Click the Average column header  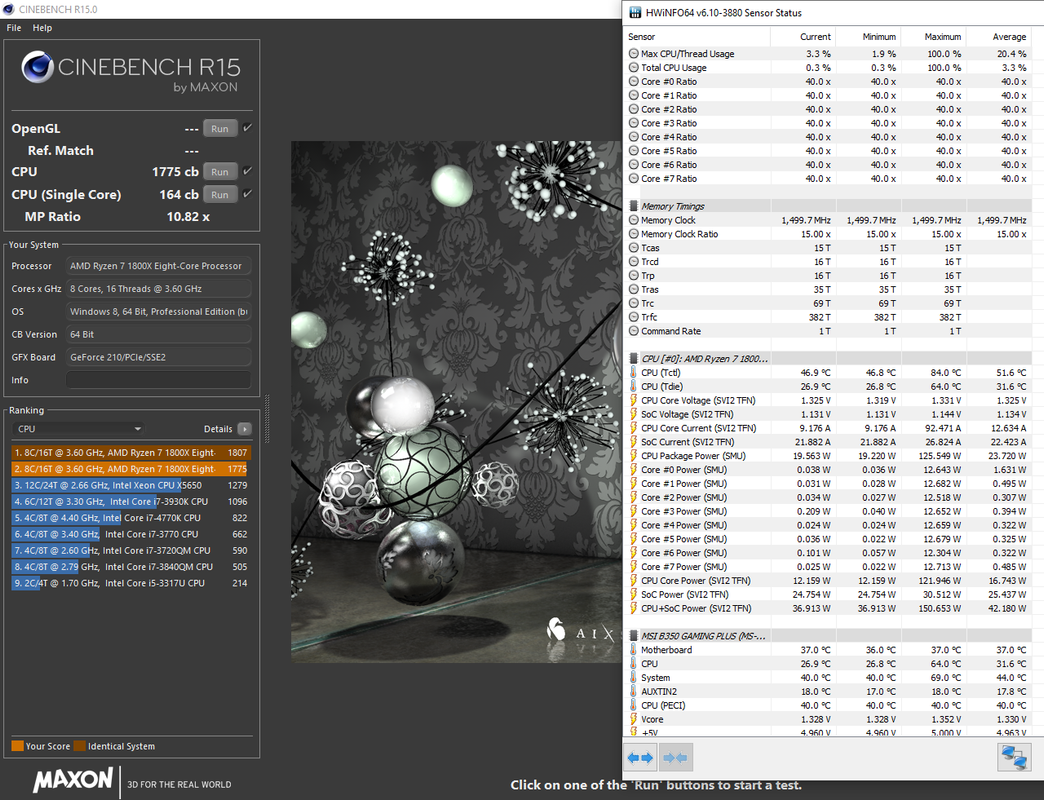coord(999,37)
